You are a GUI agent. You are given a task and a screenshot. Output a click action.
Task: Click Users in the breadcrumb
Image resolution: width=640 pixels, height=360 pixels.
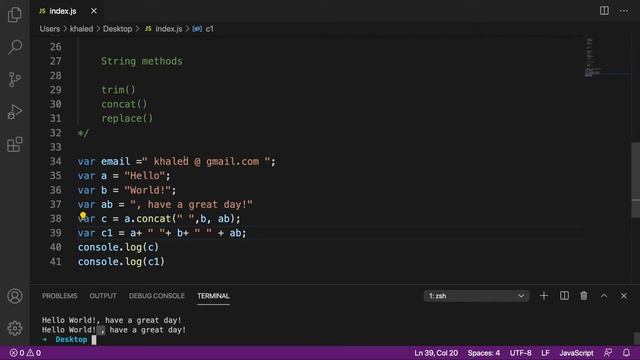(x=50, y=29)
